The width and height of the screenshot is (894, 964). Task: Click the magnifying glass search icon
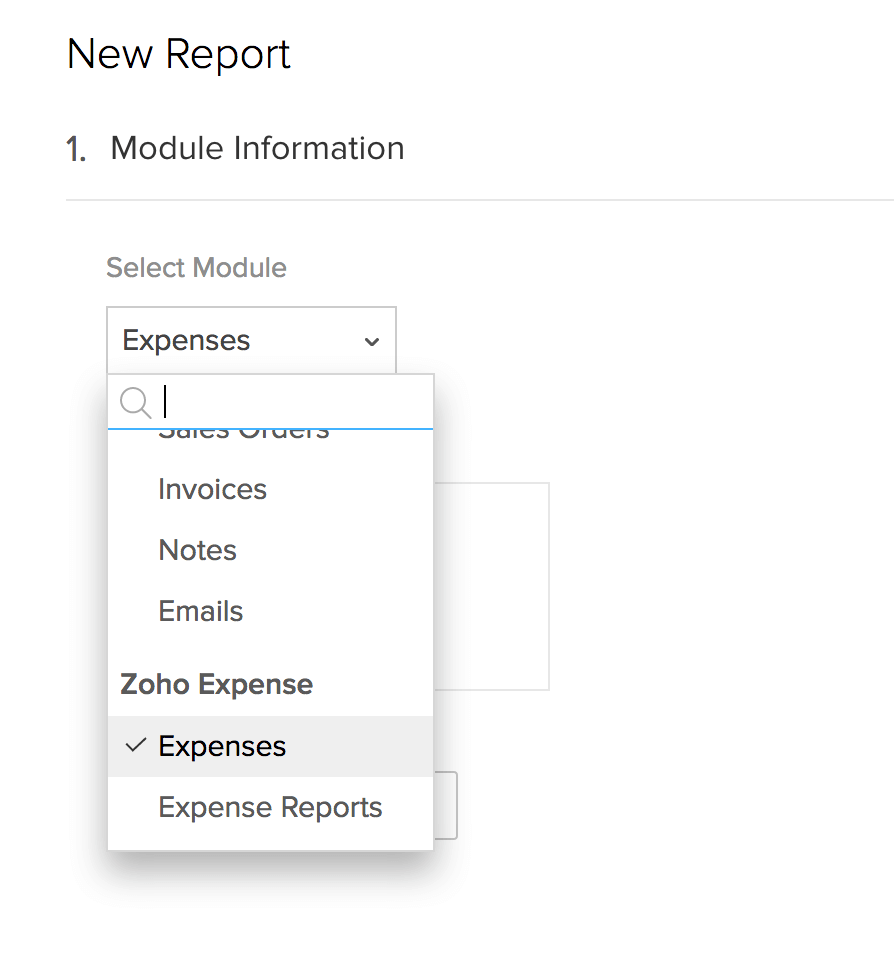pyautogui.click(x=135, y=402)
